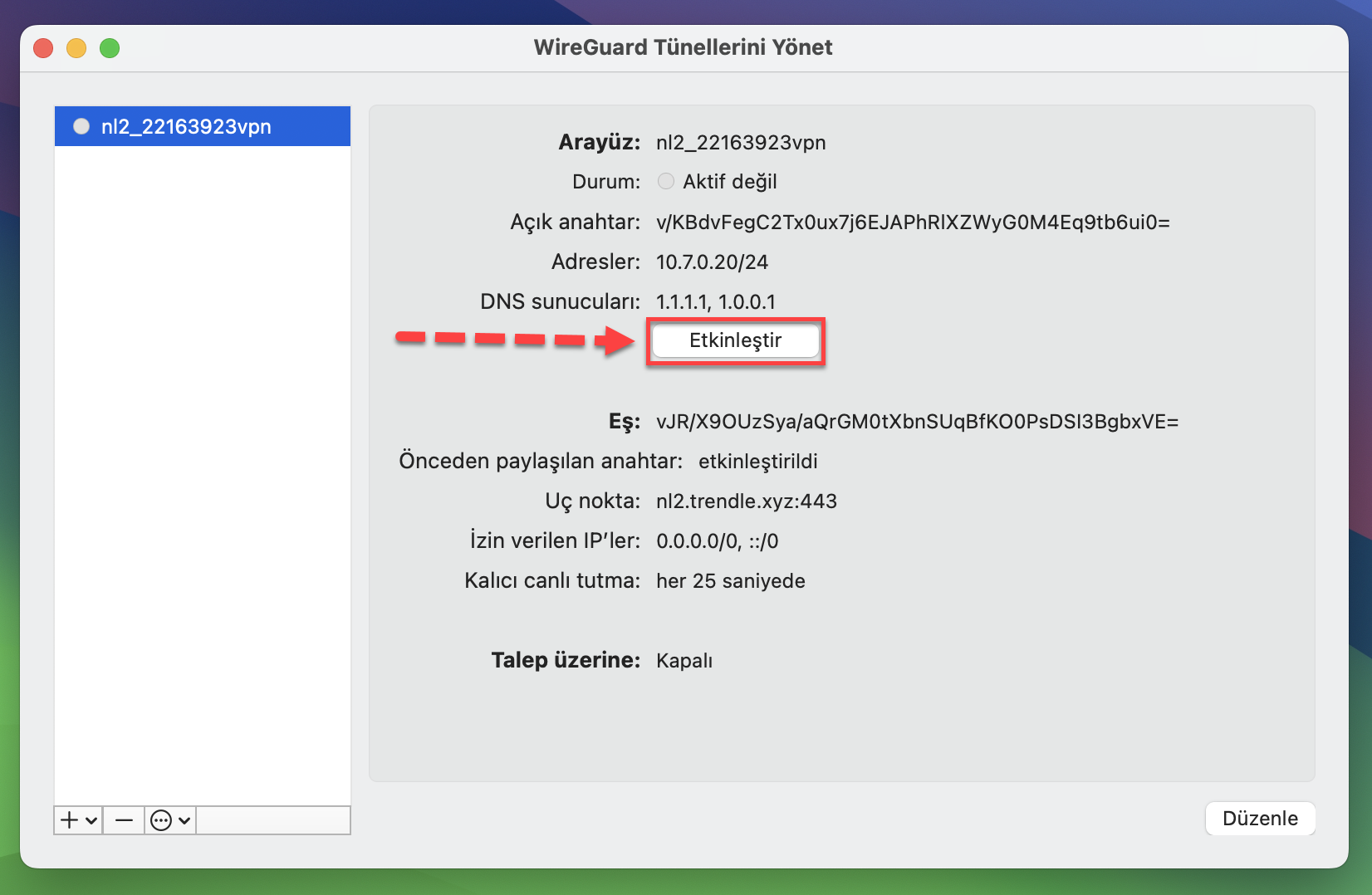Image resolution: width=1372 pixels, height=895 pixels.
Task: Click the endpoint nl2.trendle.xyz:443 text
Action: (746, 501)
